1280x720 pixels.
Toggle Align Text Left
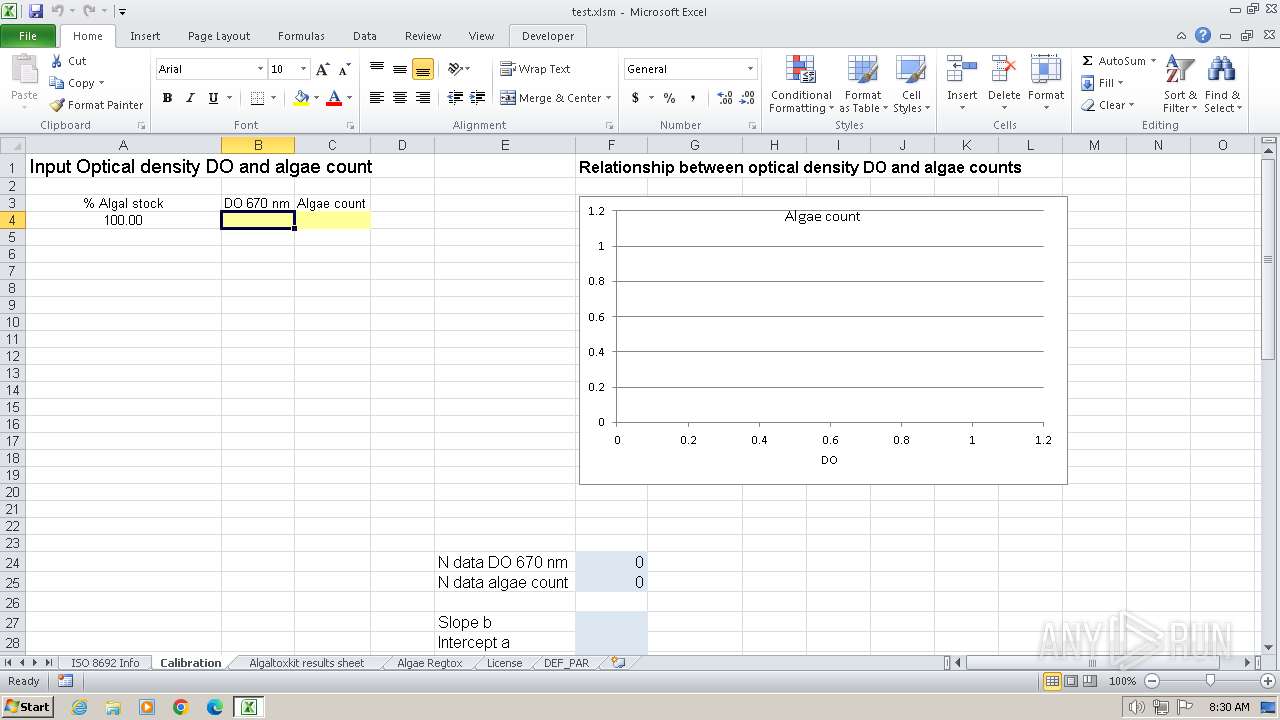377,98
